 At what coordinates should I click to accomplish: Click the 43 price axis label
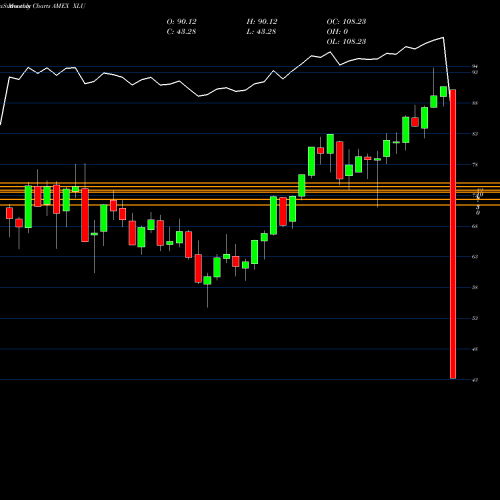pos(475,380)
